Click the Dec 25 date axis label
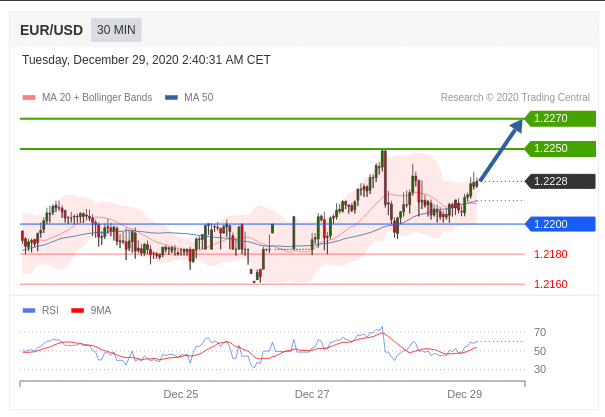 pyautogui.click(x=181, y=394)
